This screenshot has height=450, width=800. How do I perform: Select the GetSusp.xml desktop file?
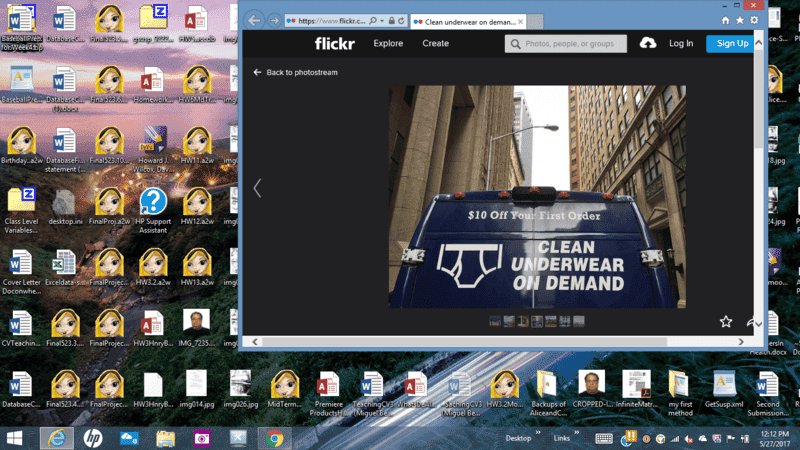pos(724,389)
